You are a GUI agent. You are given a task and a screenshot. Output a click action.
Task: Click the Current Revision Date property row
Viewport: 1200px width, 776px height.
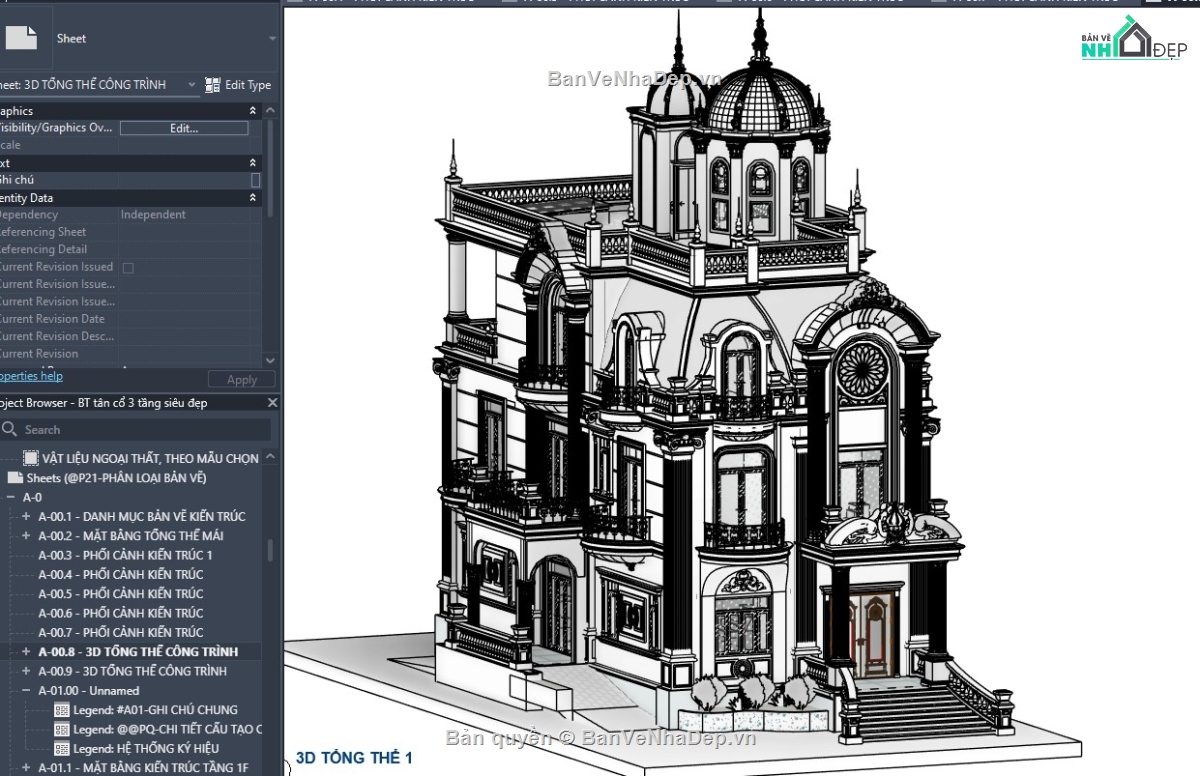[131, 319]
